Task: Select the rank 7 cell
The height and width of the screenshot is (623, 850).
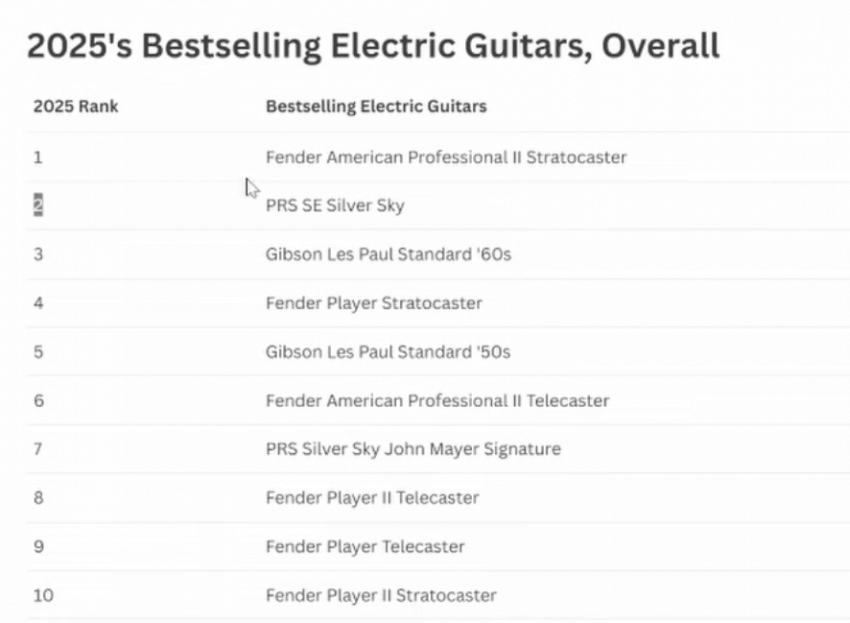Action: [x=38, y=449]
